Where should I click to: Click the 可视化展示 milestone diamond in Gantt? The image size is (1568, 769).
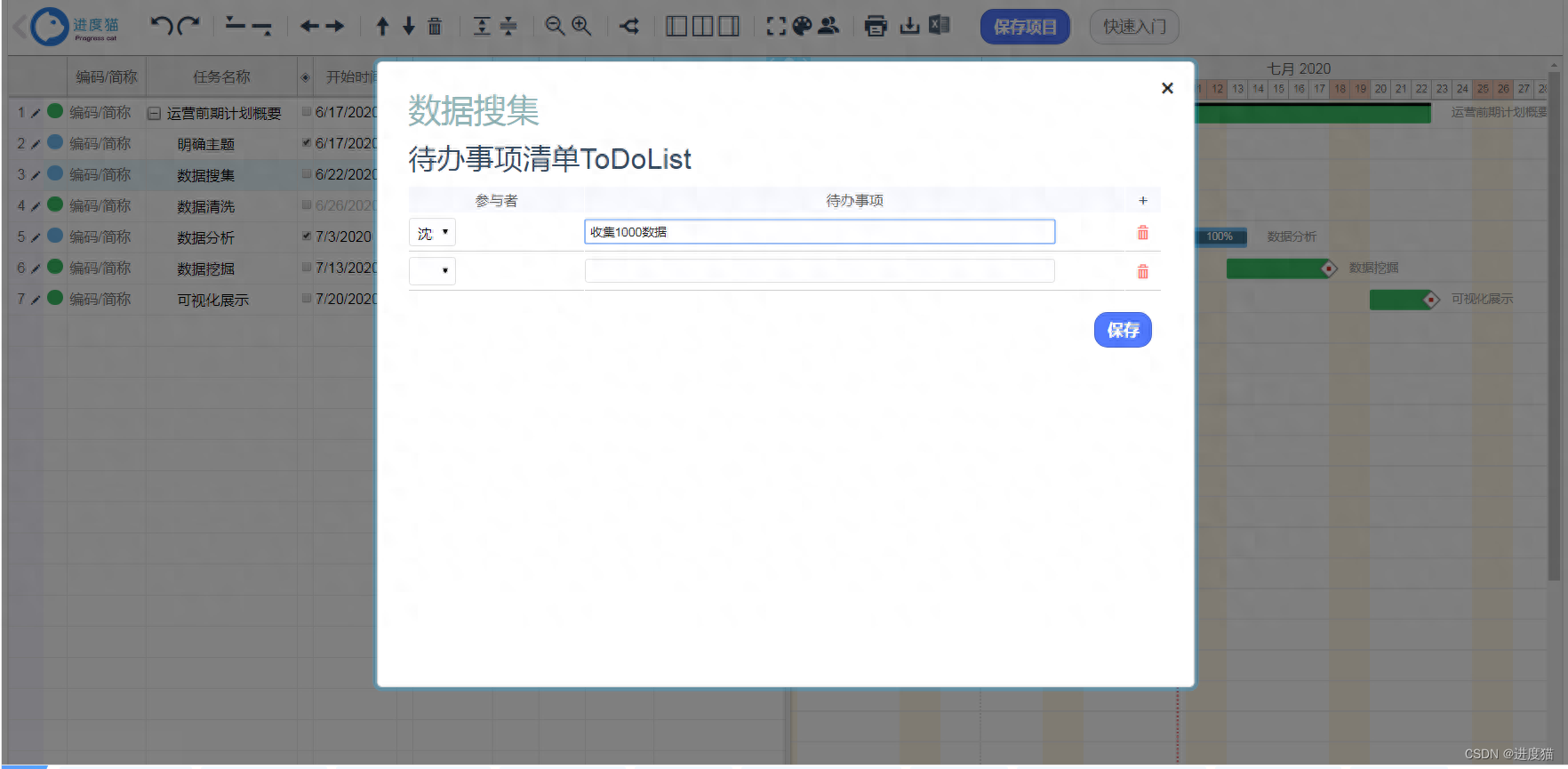(1430, 300)
